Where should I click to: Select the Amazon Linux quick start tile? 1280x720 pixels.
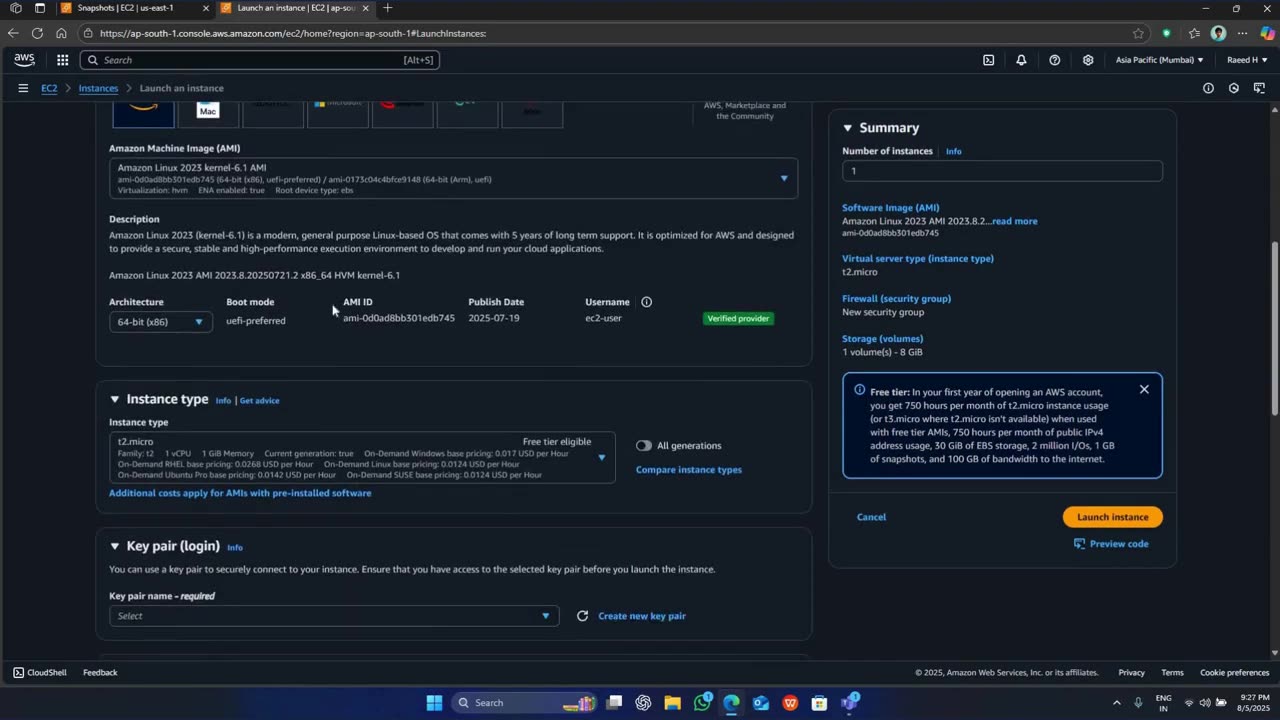coord(143,114)
